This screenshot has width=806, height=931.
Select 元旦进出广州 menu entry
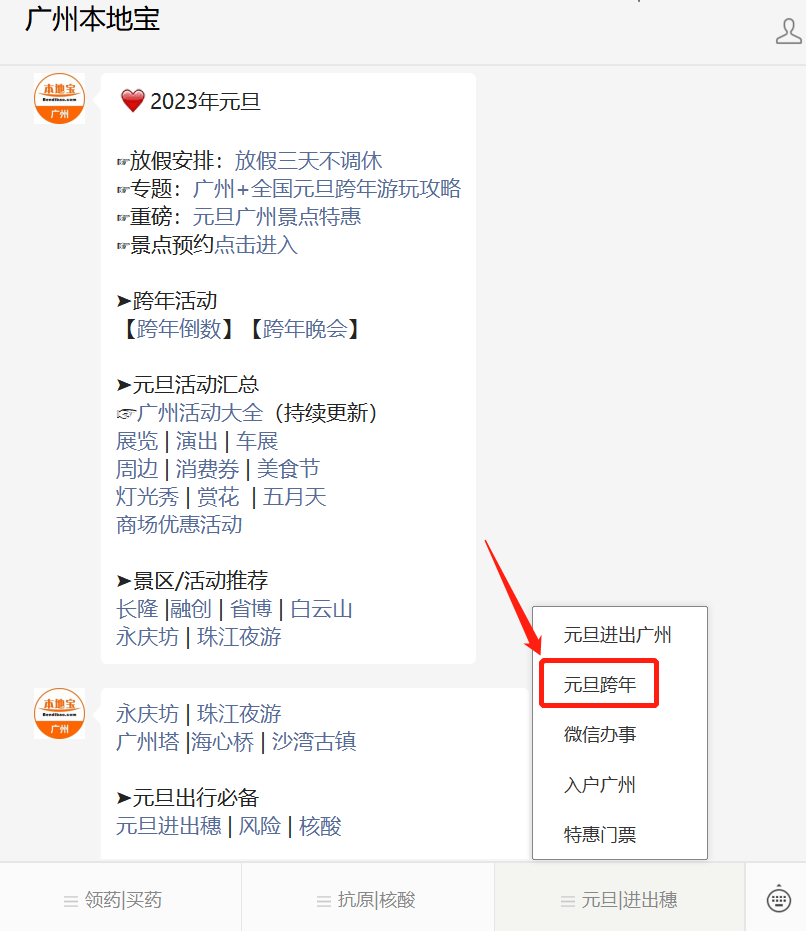(x=617, y=635)
